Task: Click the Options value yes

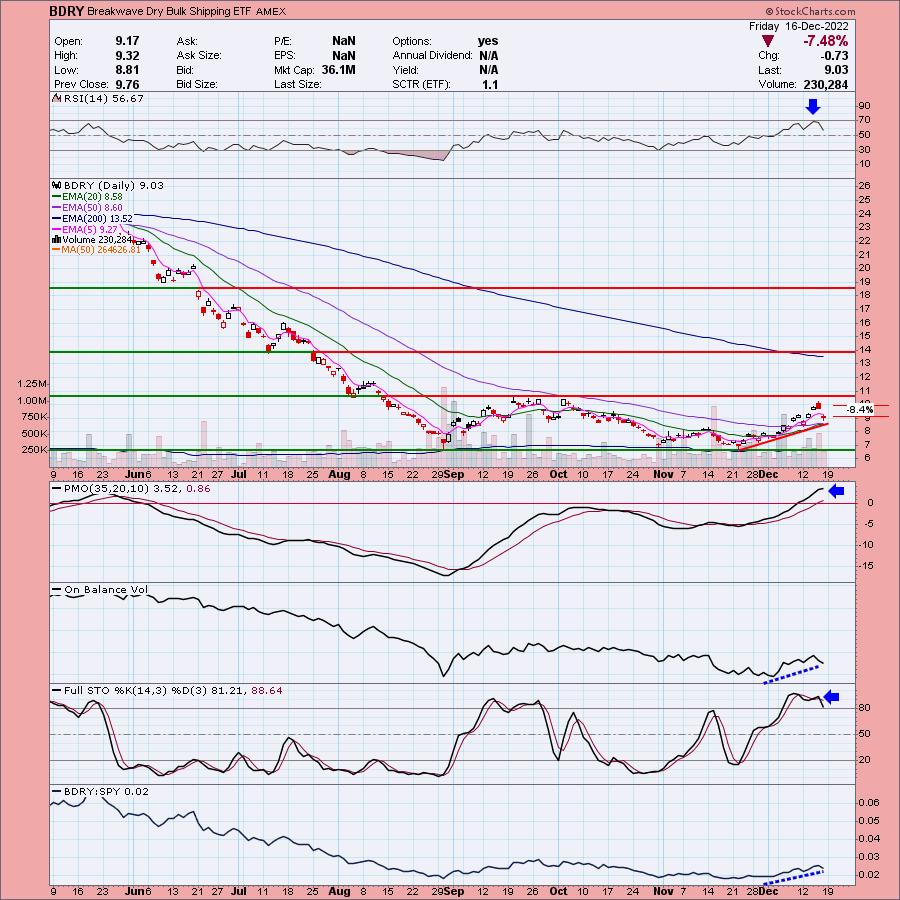Action: click(488, 41)
